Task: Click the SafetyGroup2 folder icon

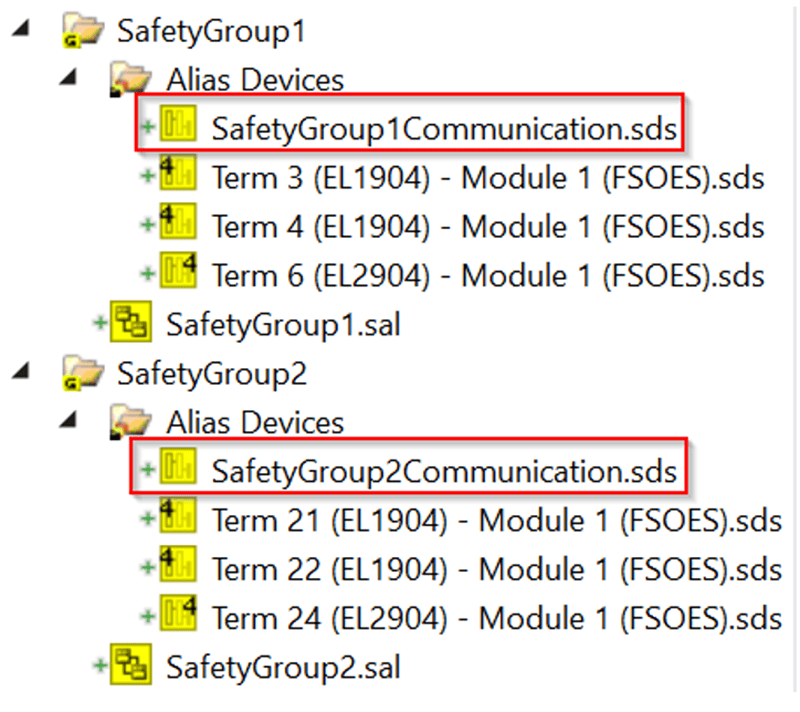Action: (x=83, y=374)
